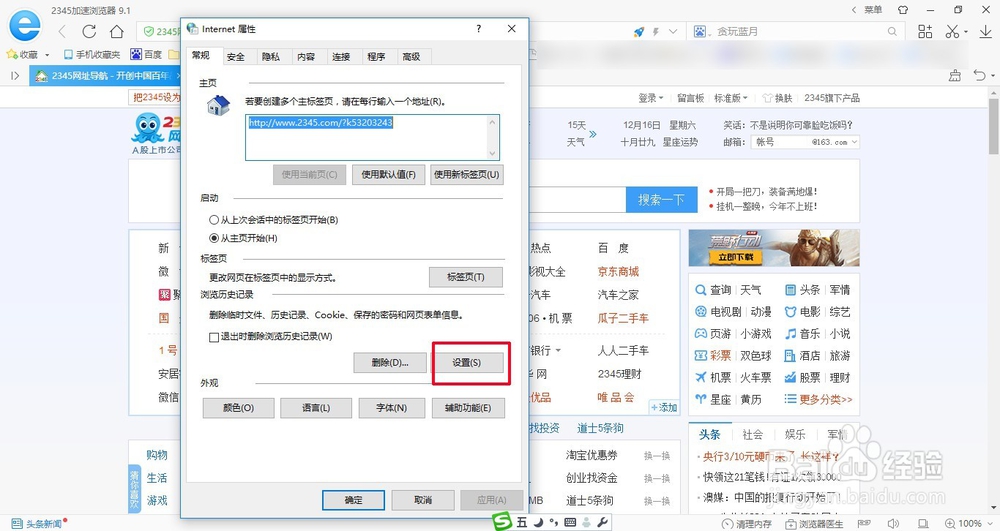Open the 标准版 version dropdown
The height and width of the screenshot is (531, 1000).
[730, 98]
